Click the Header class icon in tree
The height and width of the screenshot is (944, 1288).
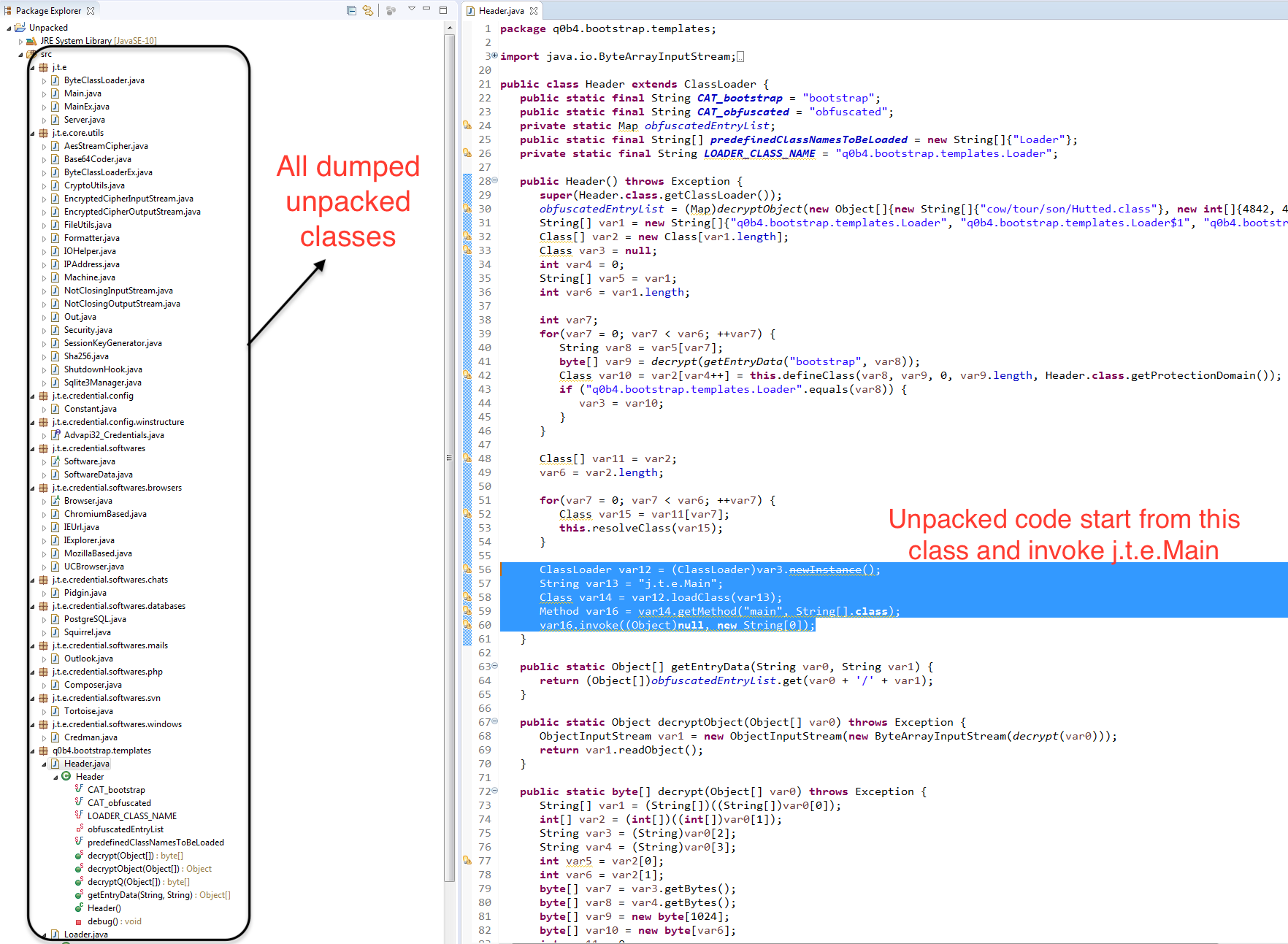(x=66, y=777)
